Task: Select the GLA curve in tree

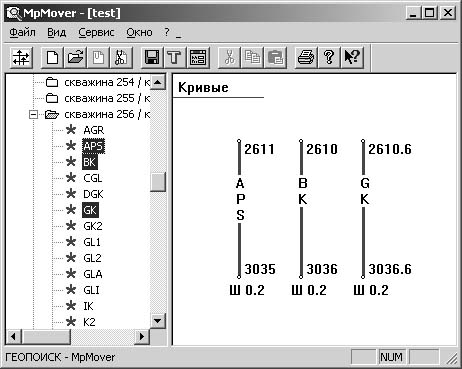Action: click(93, 274)
